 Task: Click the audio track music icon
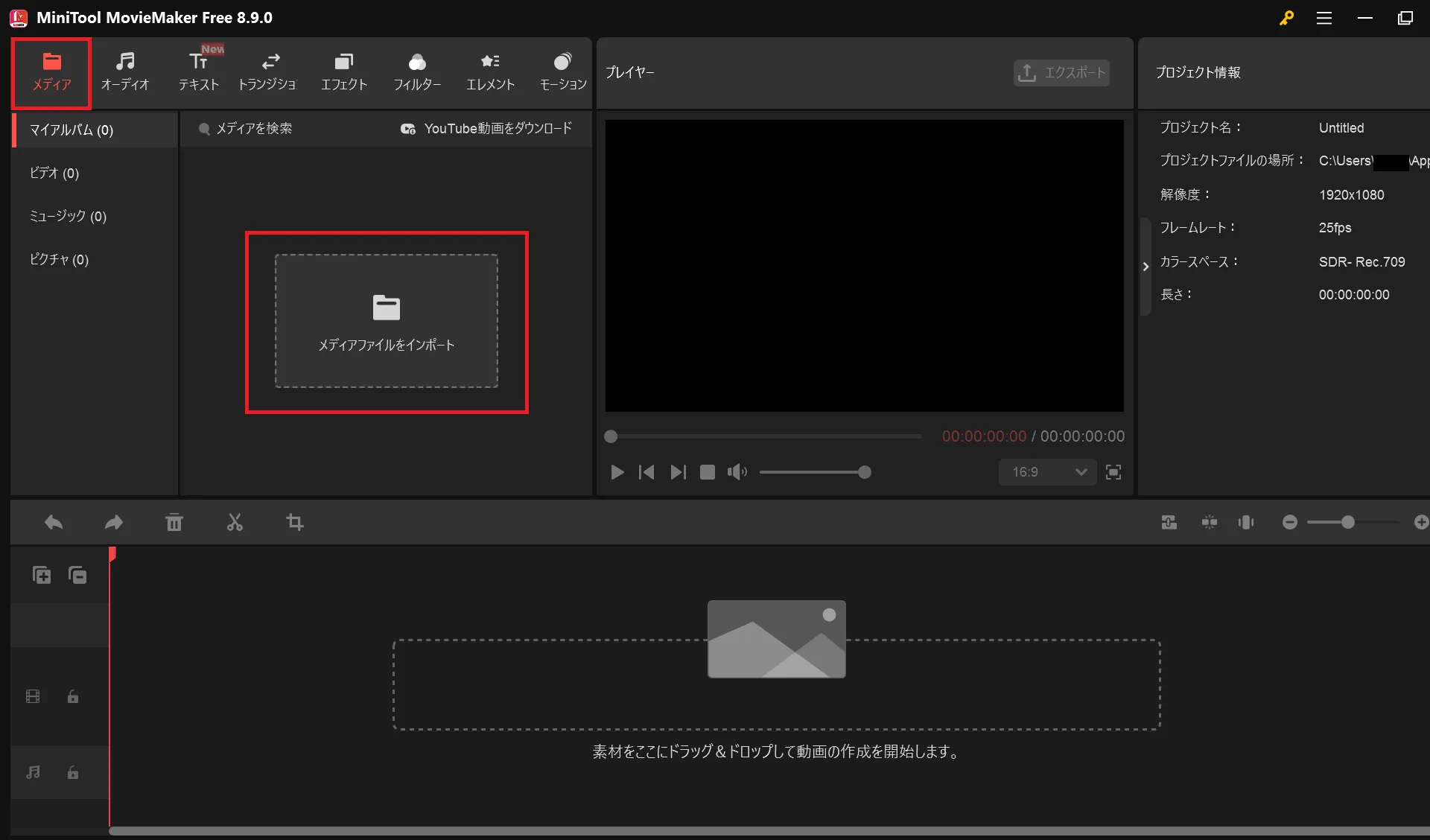(33, 773)
